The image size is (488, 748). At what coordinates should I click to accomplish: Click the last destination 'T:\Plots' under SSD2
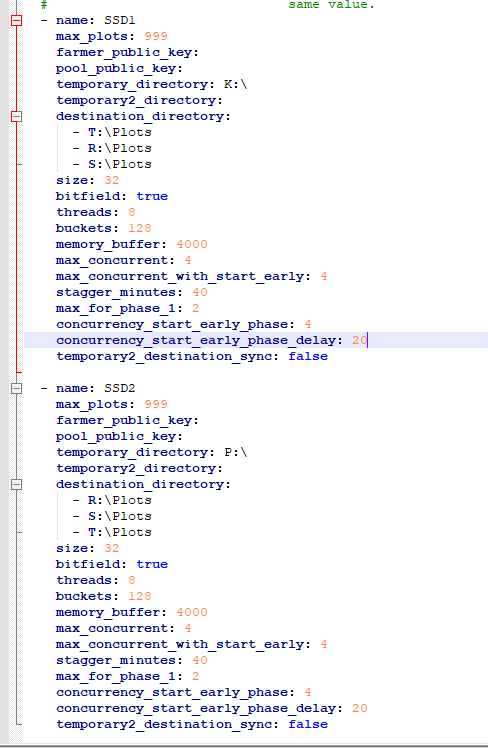pyautogui.click(x=120, y=532)
